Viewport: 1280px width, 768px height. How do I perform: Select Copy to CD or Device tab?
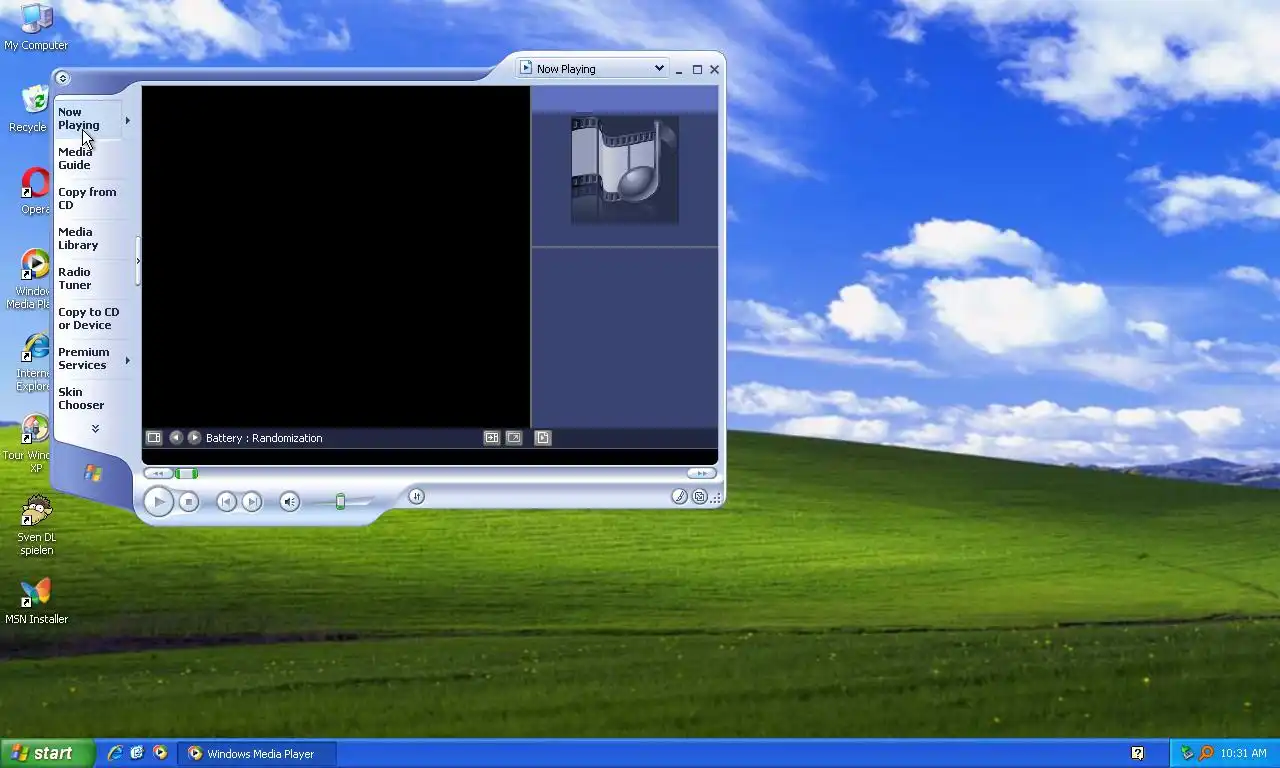tap(88, 319)
